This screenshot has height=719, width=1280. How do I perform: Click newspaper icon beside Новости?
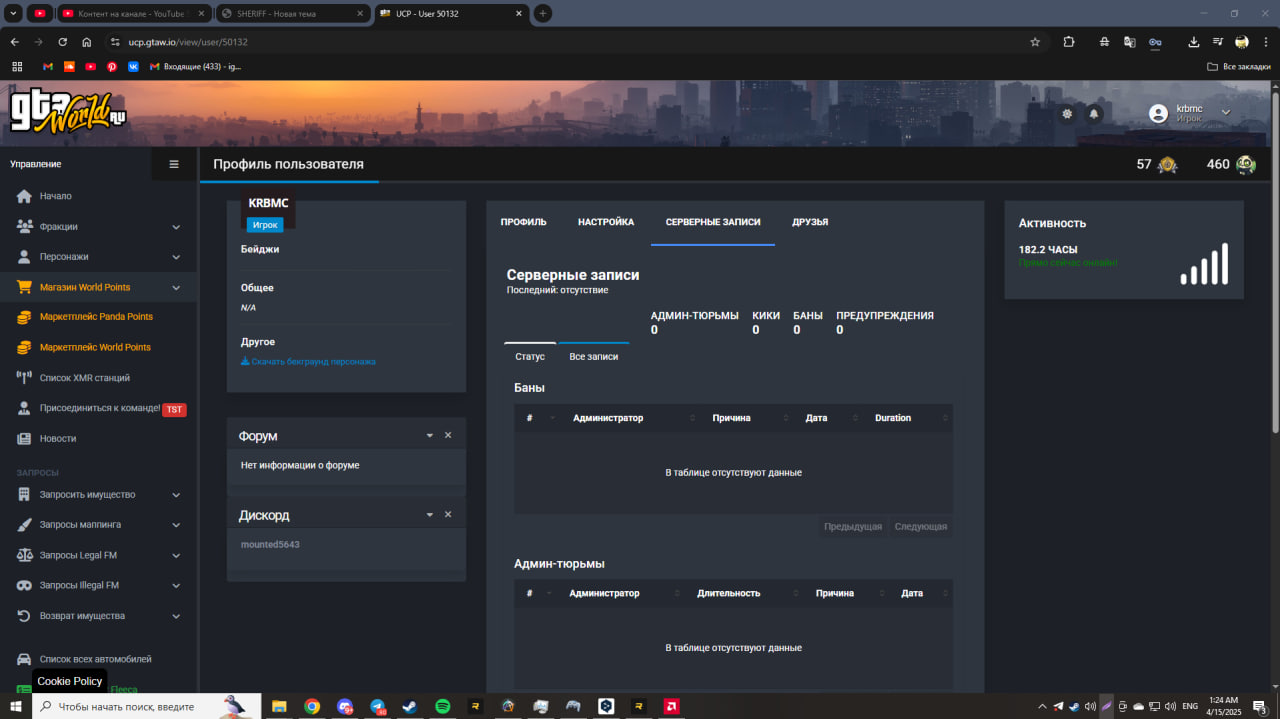(x=25, y=439)
